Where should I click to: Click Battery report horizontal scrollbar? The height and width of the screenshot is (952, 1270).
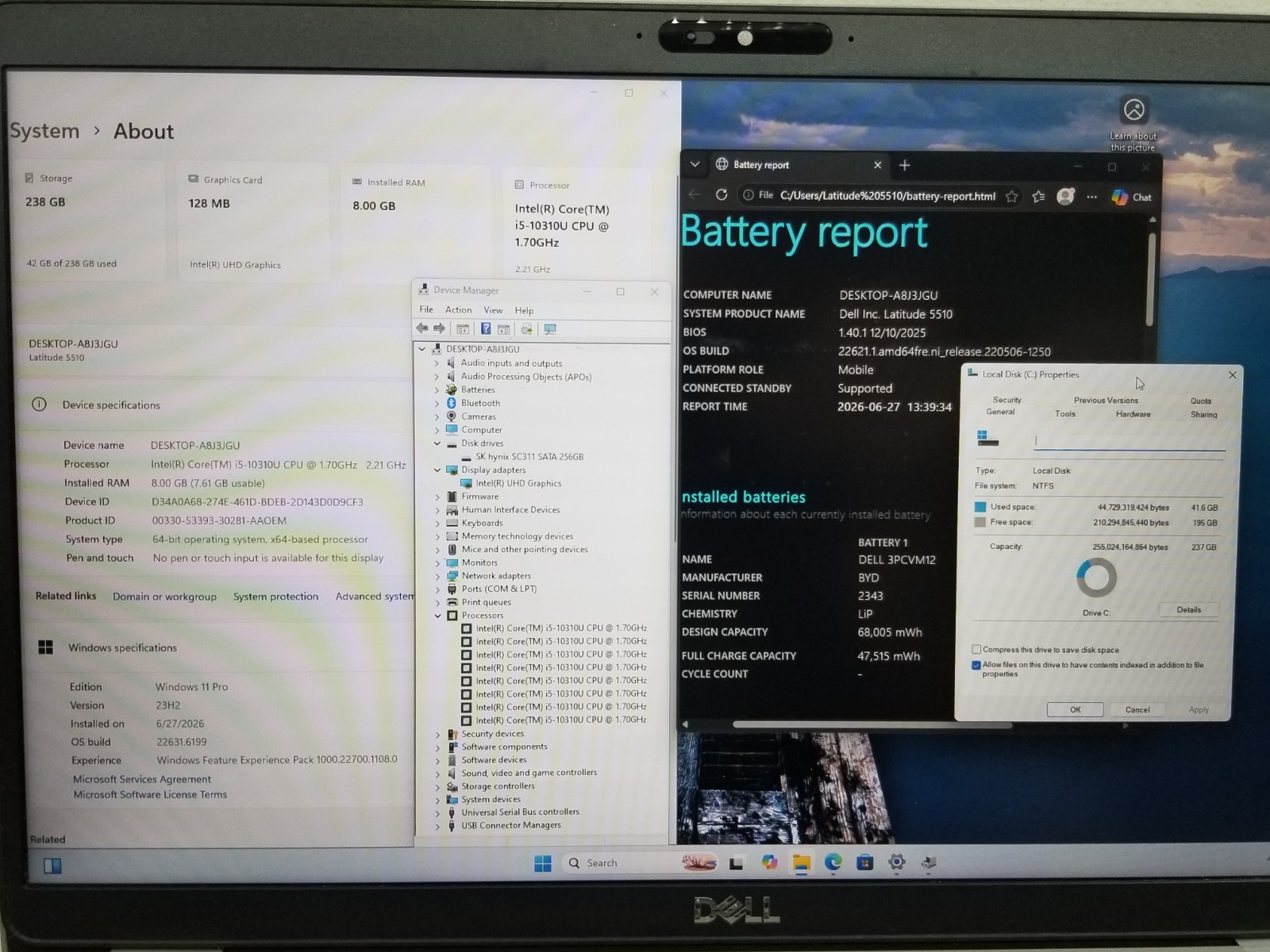pos(872,724)
